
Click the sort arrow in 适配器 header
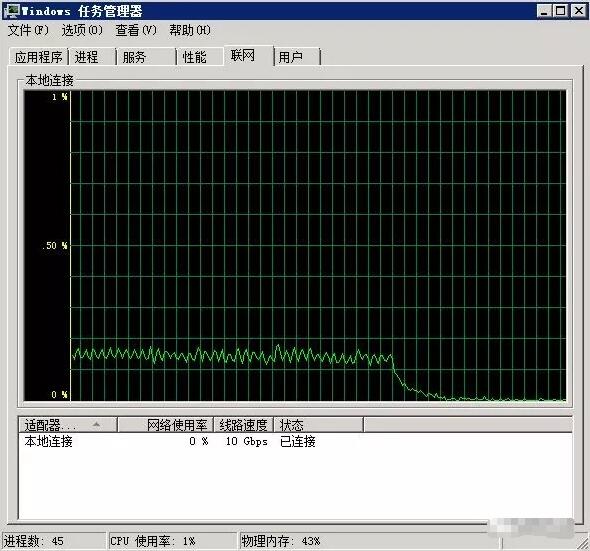96,425
